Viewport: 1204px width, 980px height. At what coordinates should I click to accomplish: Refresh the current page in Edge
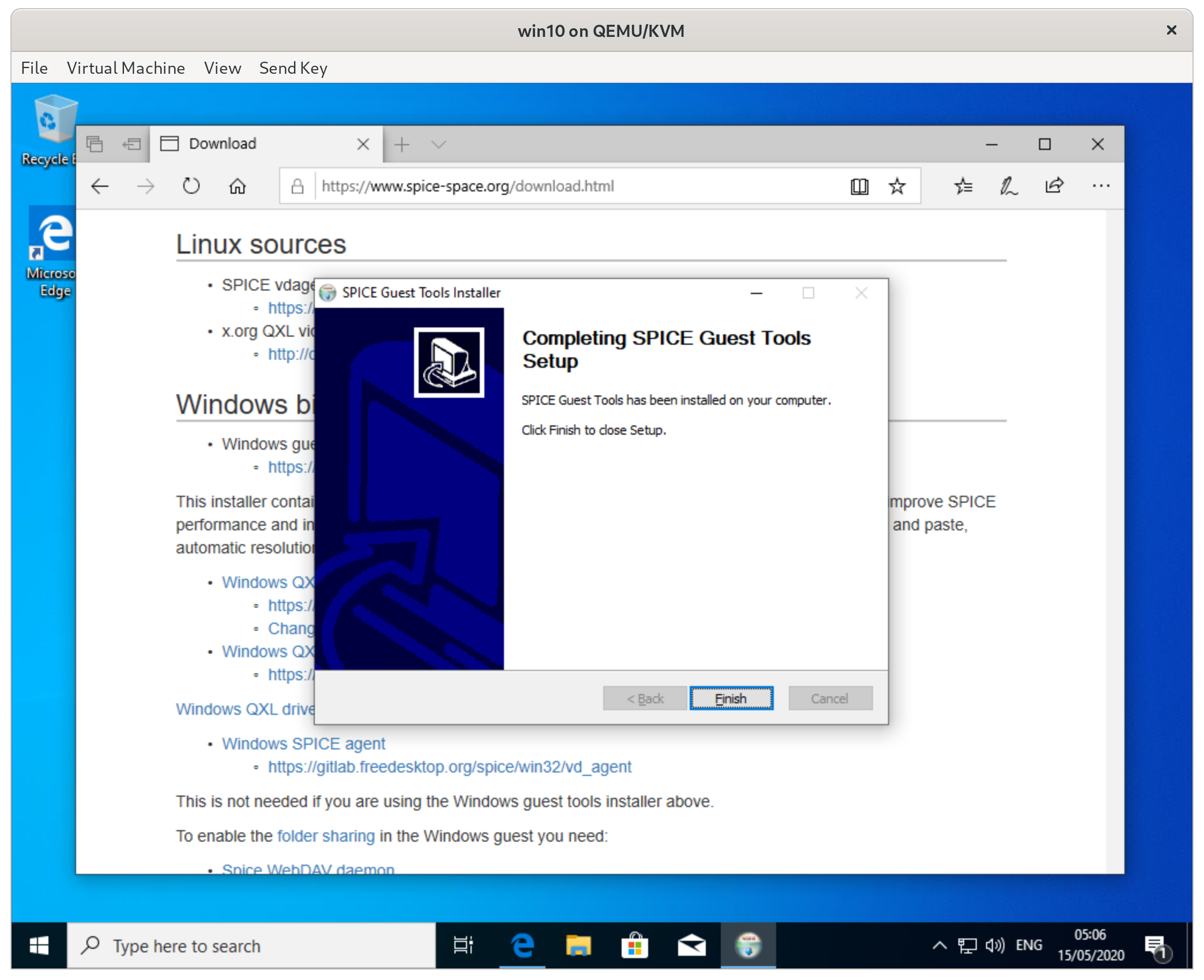click(191, 186)
